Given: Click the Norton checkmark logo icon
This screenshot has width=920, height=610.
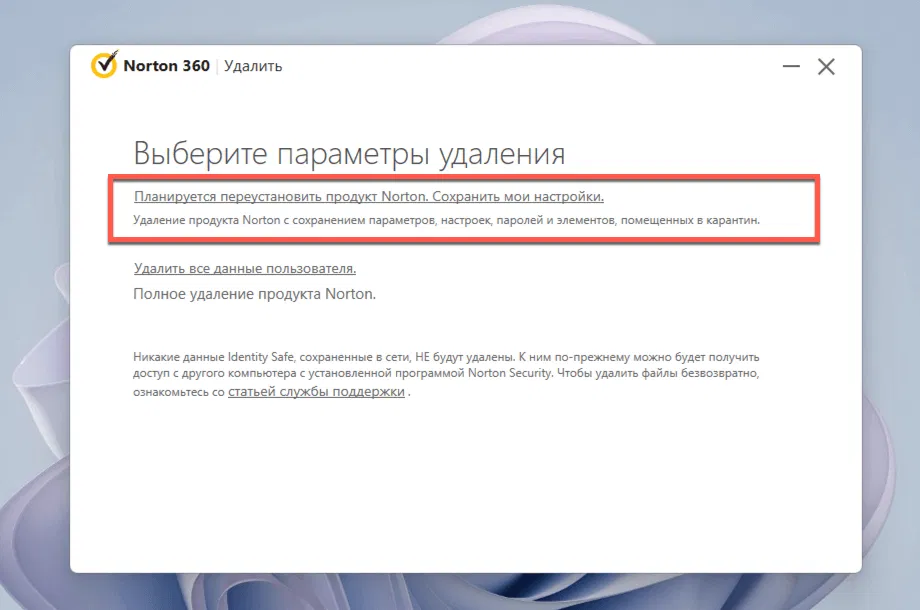Looking at the screenshot, I should coord(104,65).
